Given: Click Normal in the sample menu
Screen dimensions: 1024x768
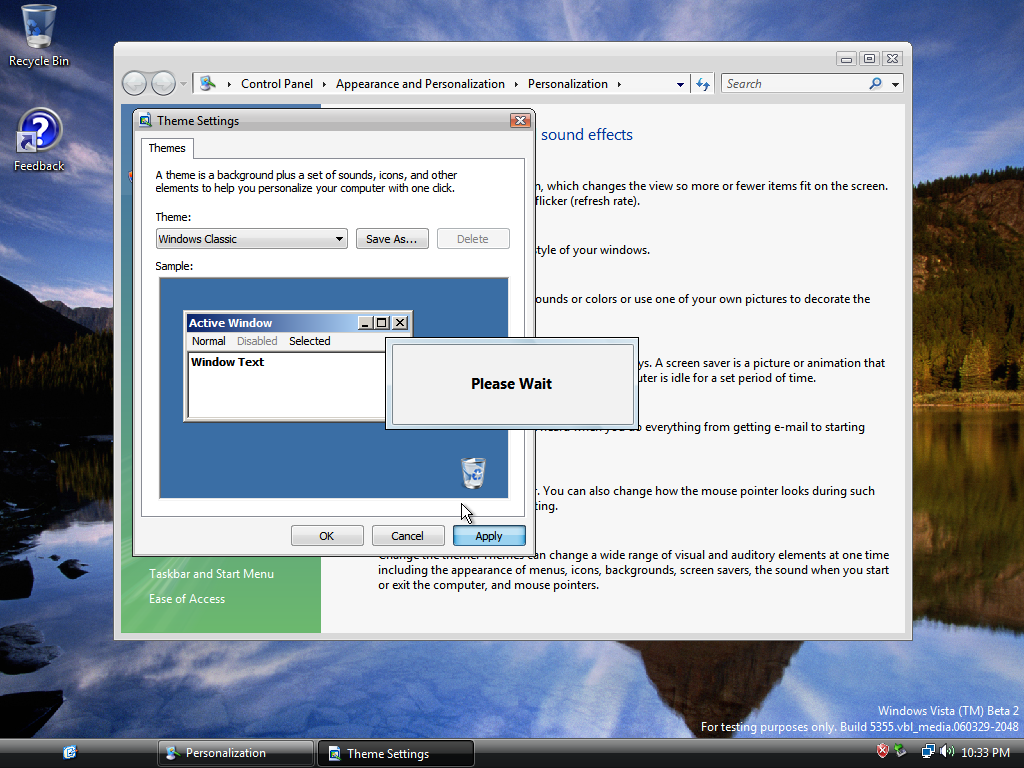Looking at the screenshot, I should (208, 341).
